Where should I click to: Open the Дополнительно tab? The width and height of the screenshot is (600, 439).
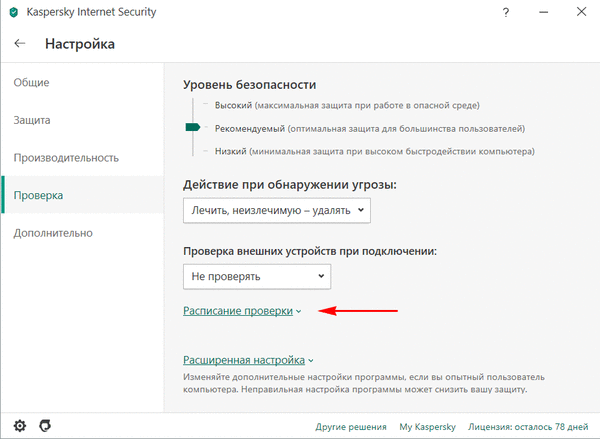(x=53, y=233)
